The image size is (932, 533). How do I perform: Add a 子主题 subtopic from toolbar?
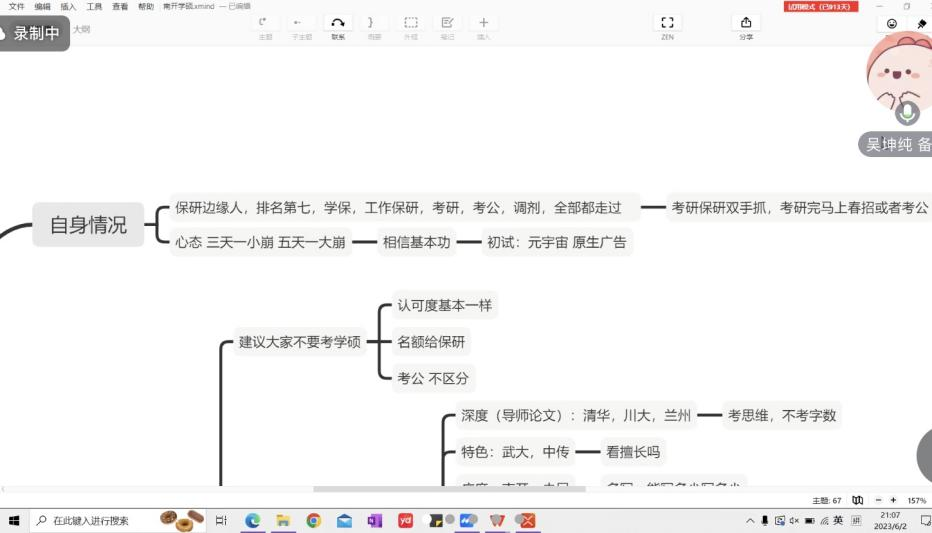pos(301,28)
